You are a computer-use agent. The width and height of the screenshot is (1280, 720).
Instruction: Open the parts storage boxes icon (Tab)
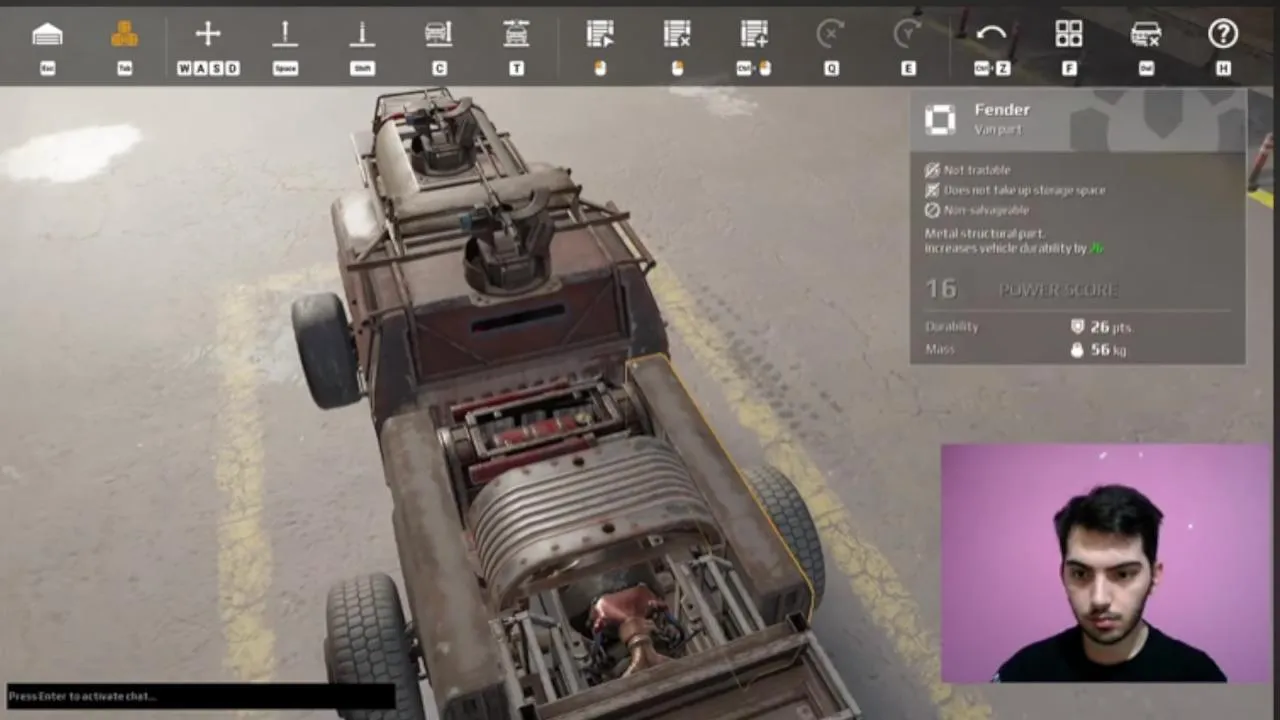(125, 35)
